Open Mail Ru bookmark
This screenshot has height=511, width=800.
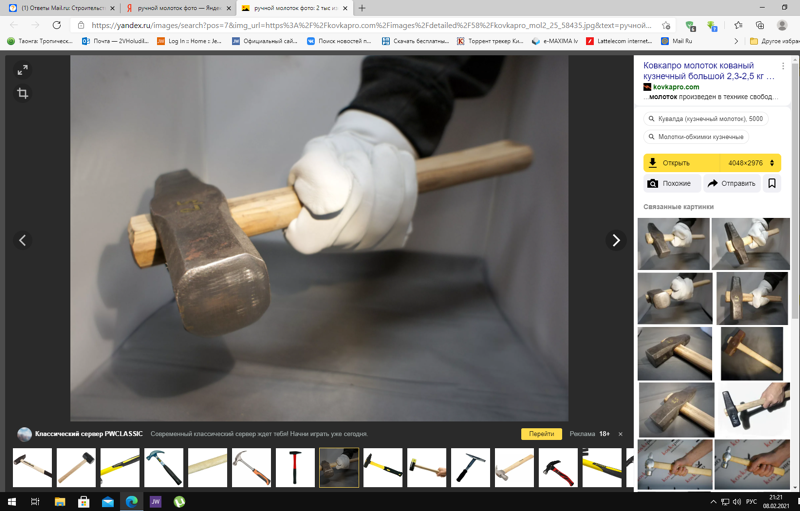click(x=677, y=41)
